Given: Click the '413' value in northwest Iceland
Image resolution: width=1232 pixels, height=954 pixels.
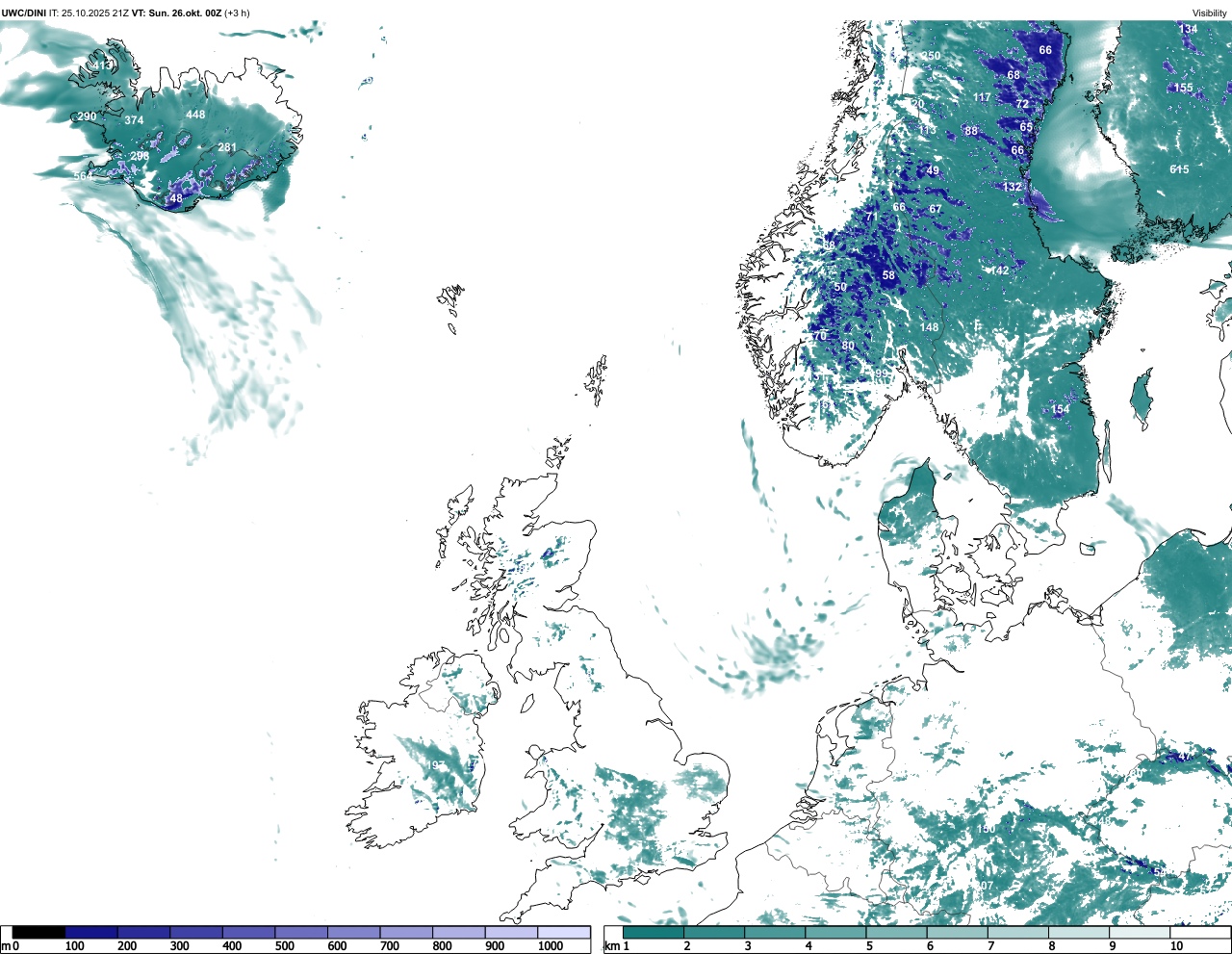Looking at the screenshot, I should (x=103, y=65).
